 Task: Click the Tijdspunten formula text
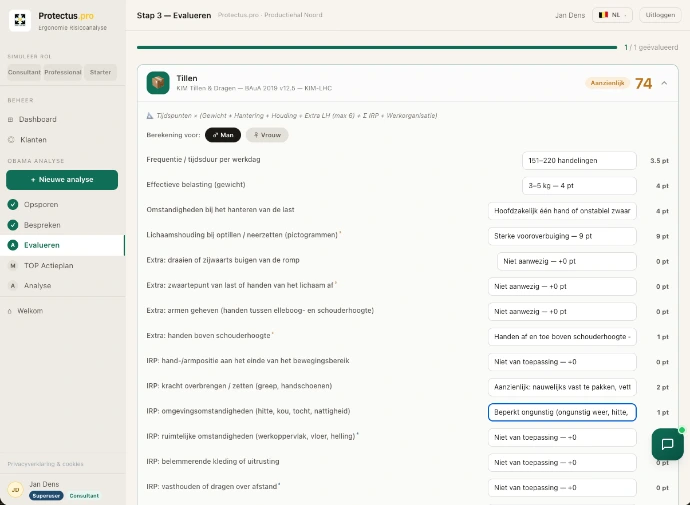pos(297,116)
